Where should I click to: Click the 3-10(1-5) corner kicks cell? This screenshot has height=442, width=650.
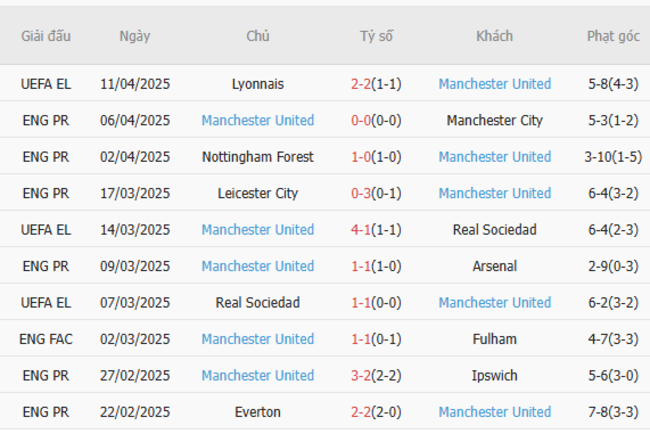click(x=613, y=157)
